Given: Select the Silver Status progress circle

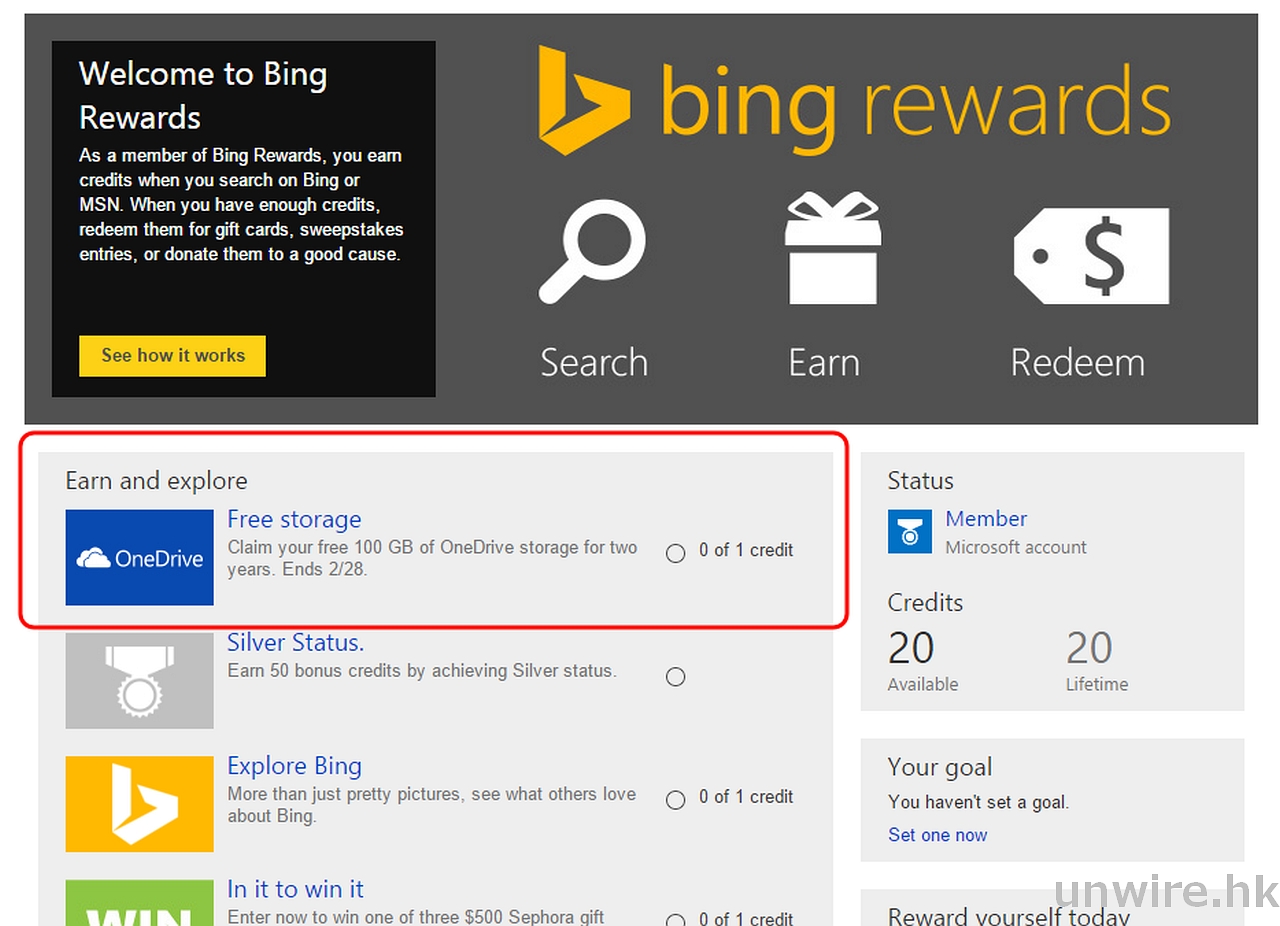Looking at the screenshot, I should click(676, 677).
